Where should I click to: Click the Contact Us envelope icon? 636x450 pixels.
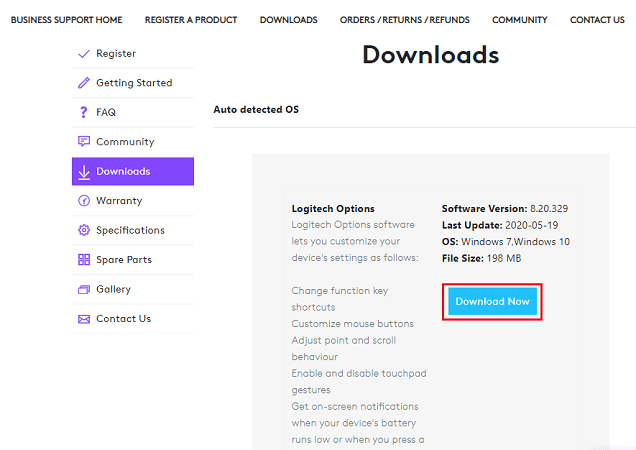84,319
